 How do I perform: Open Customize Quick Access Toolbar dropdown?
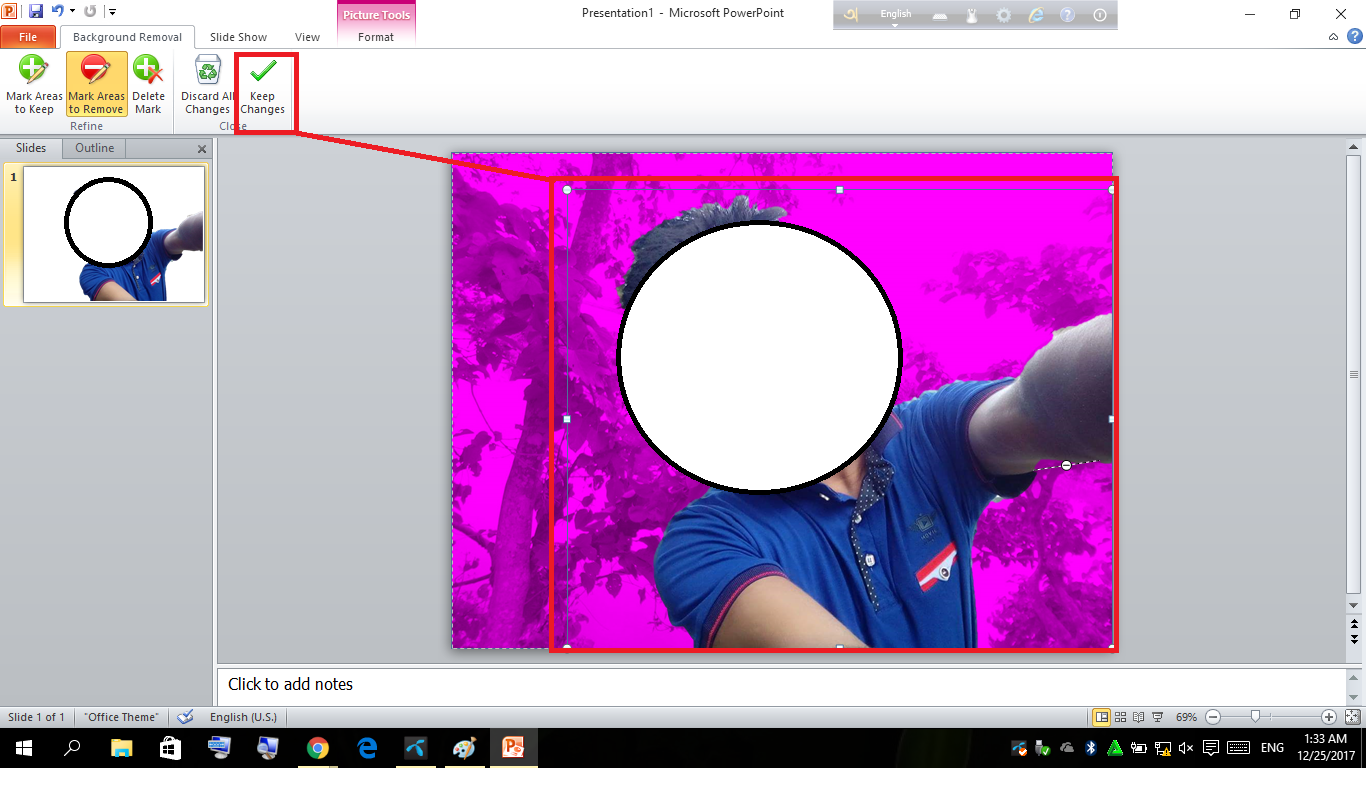112,12
